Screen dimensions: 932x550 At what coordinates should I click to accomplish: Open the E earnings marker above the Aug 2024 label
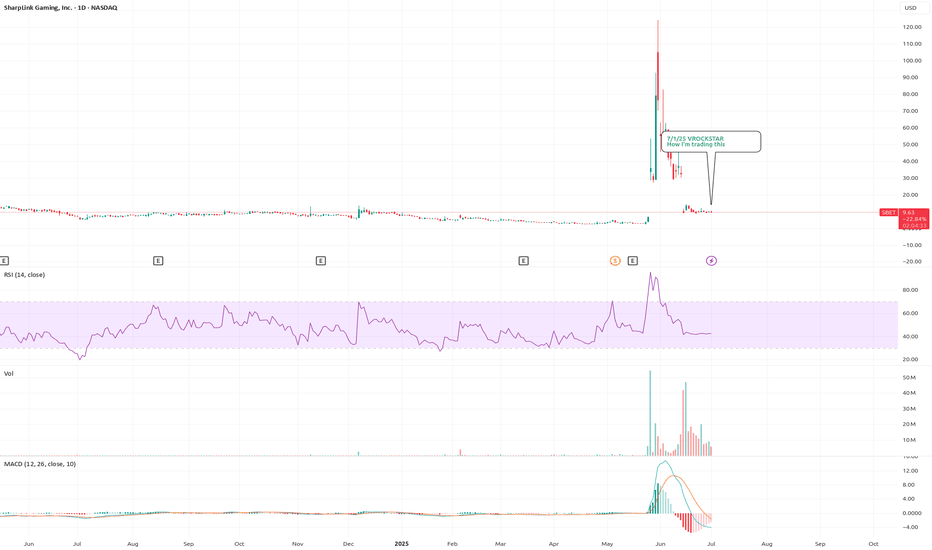click(158, 260)
